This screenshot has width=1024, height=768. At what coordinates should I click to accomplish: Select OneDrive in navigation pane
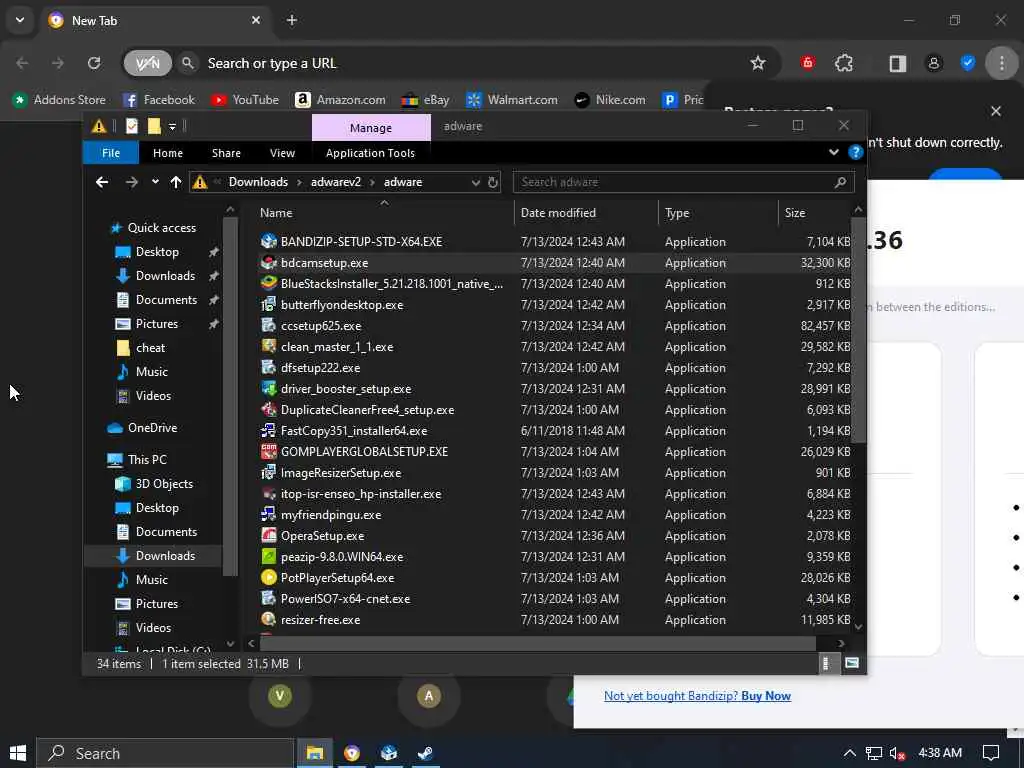(x=152, y=428)
